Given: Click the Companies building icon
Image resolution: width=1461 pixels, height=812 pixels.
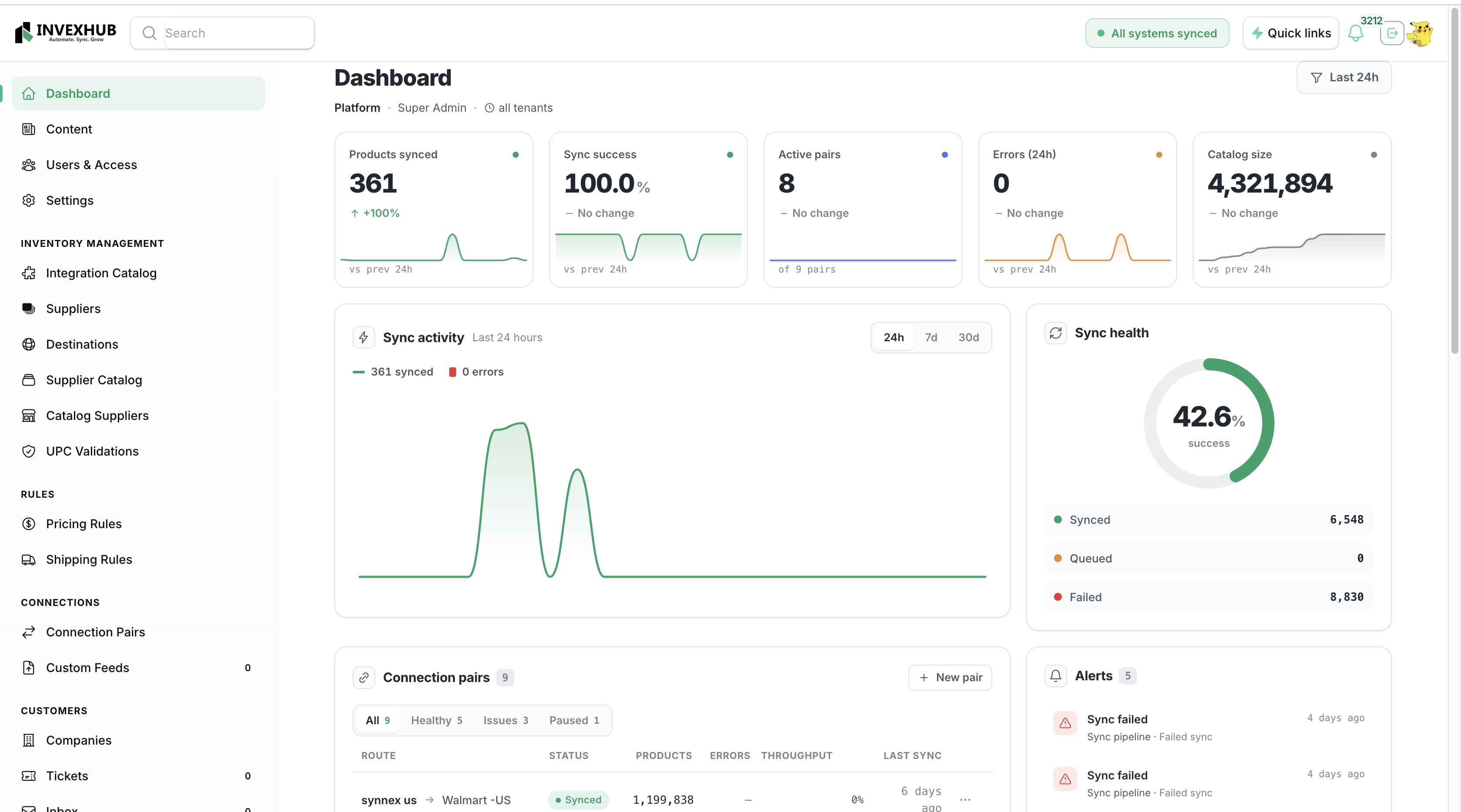Looking at the screenshot, I should click(x=28, y=741).
